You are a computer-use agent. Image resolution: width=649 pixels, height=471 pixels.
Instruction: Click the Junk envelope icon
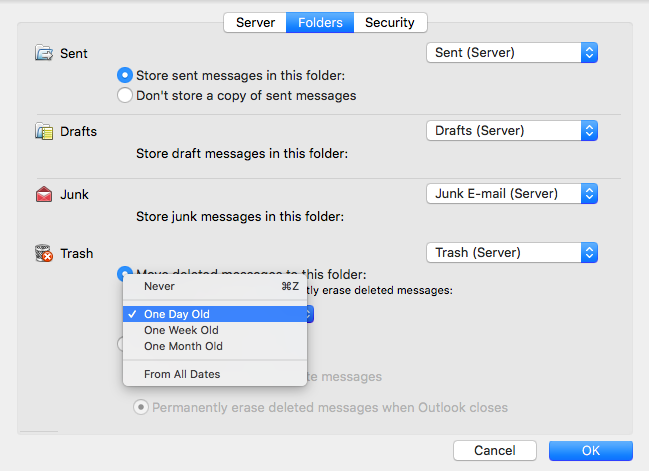43,194
